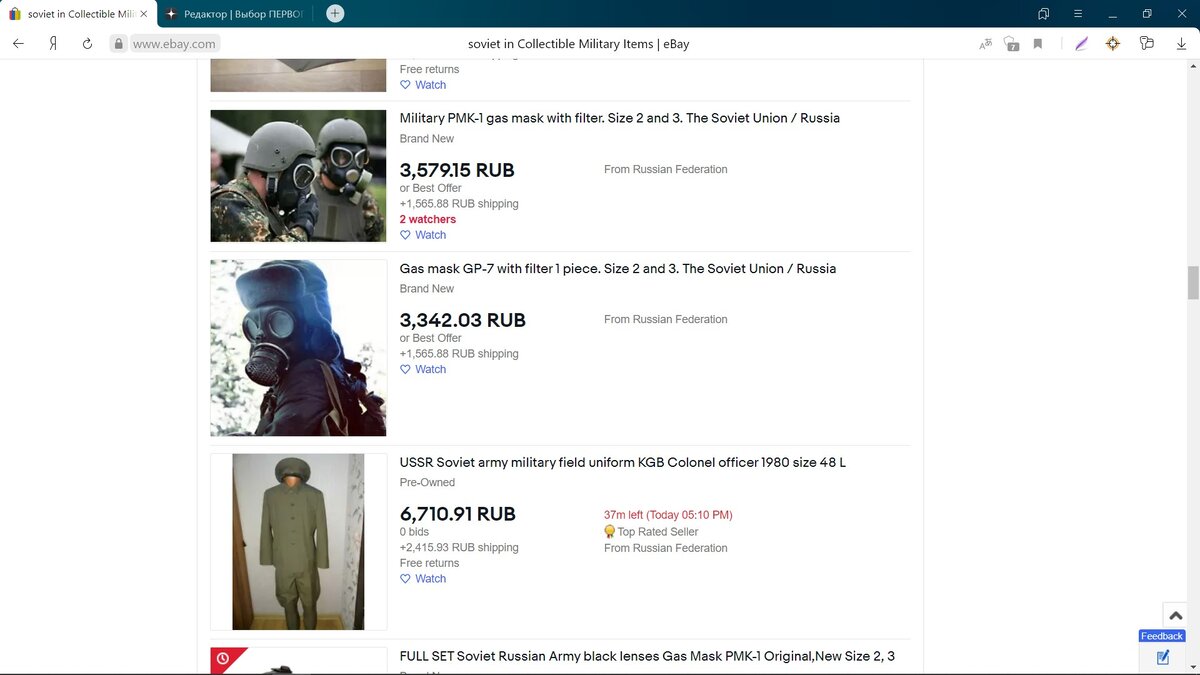This screenshot has width=1200, height=675.
Task: Open the Protect shield icon with 7 badge
Action: pos(1011,44)
